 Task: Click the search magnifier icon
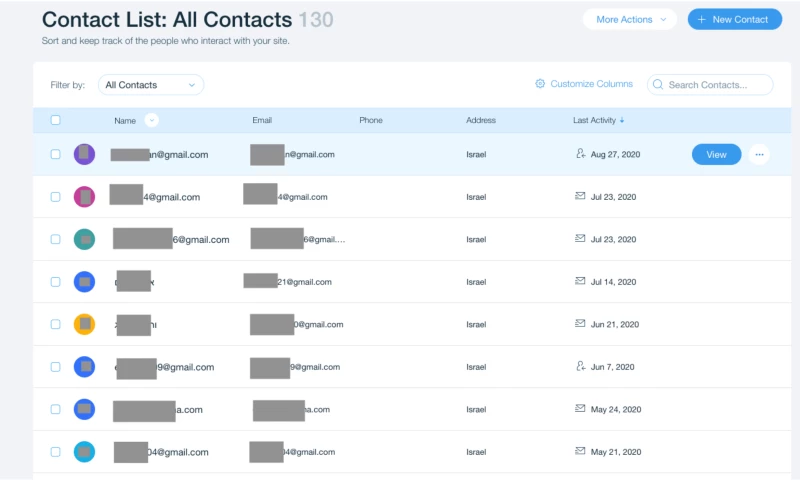(x=658, y=85)
